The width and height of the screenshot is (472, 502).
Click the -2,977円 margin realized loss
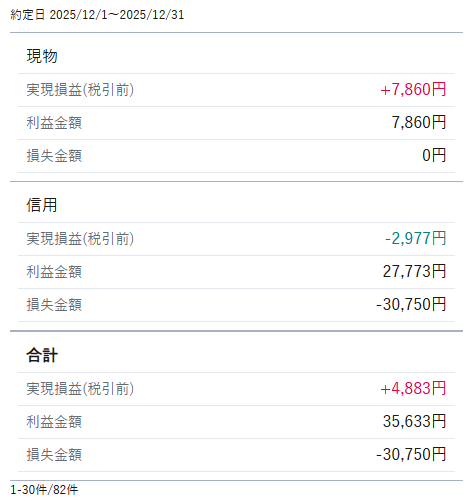tap(415, 238)
